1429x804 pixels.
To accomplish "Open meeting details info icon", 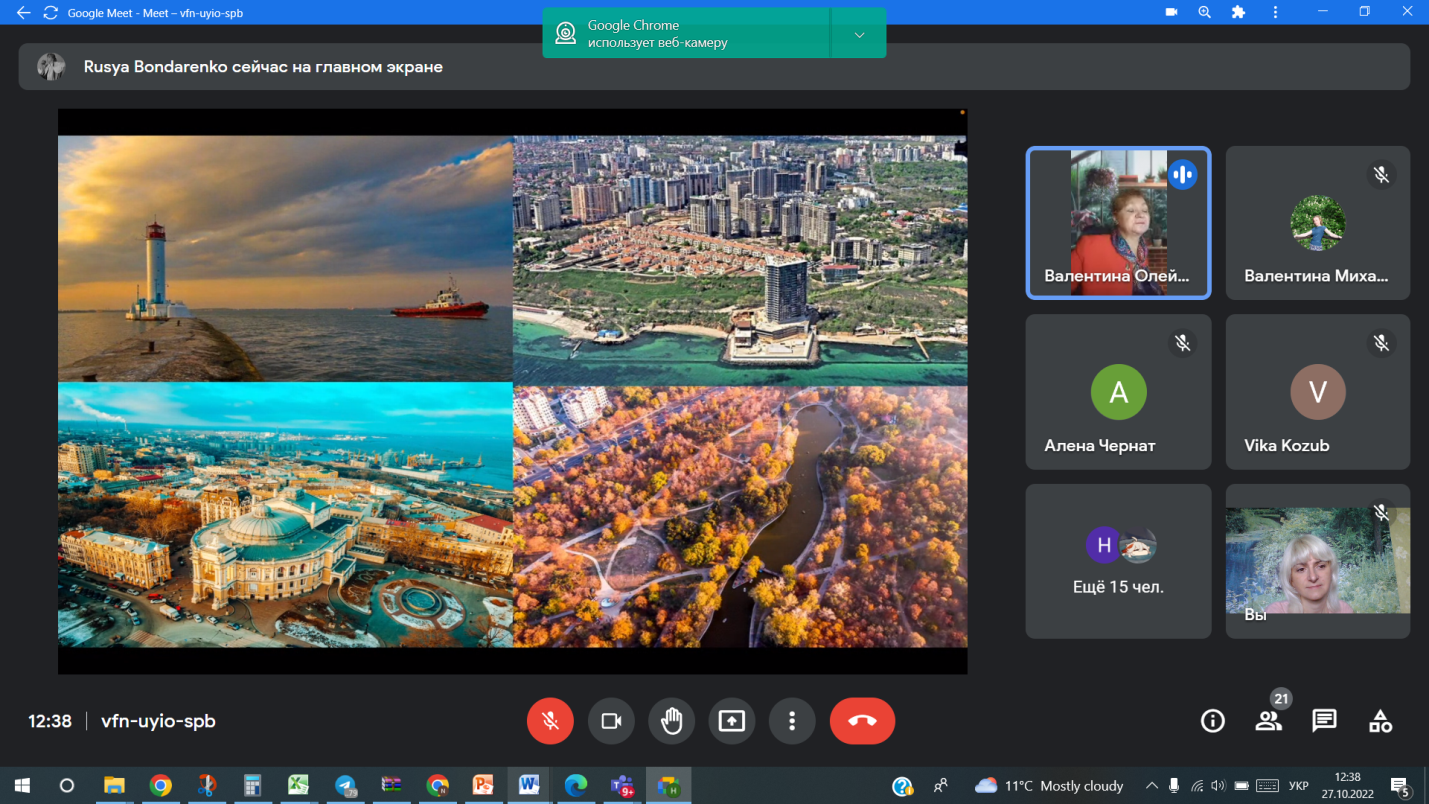I will point(1212,721).
